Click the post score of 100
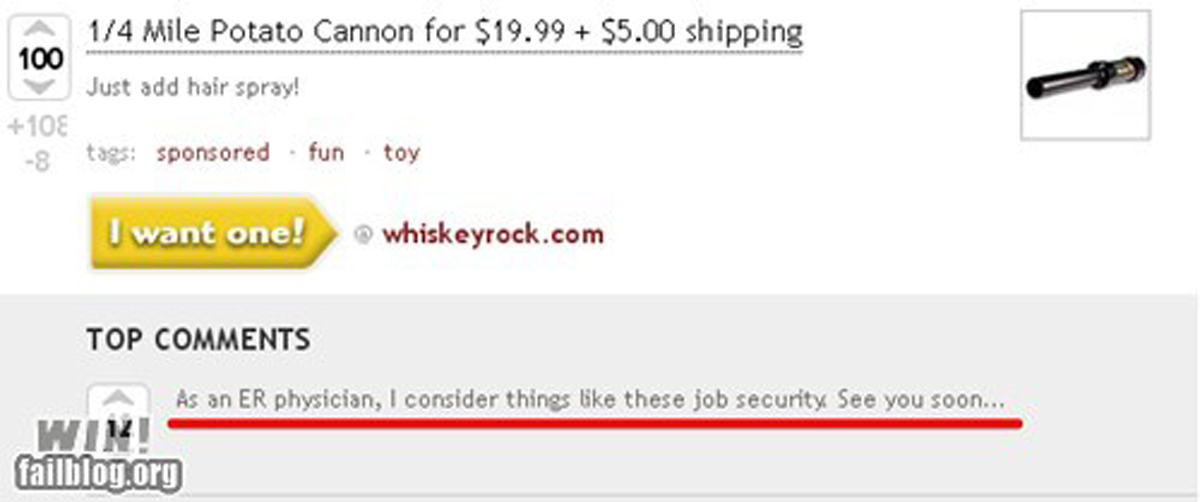The height and width of the screenshot is (502, 1200). point(39,58)
